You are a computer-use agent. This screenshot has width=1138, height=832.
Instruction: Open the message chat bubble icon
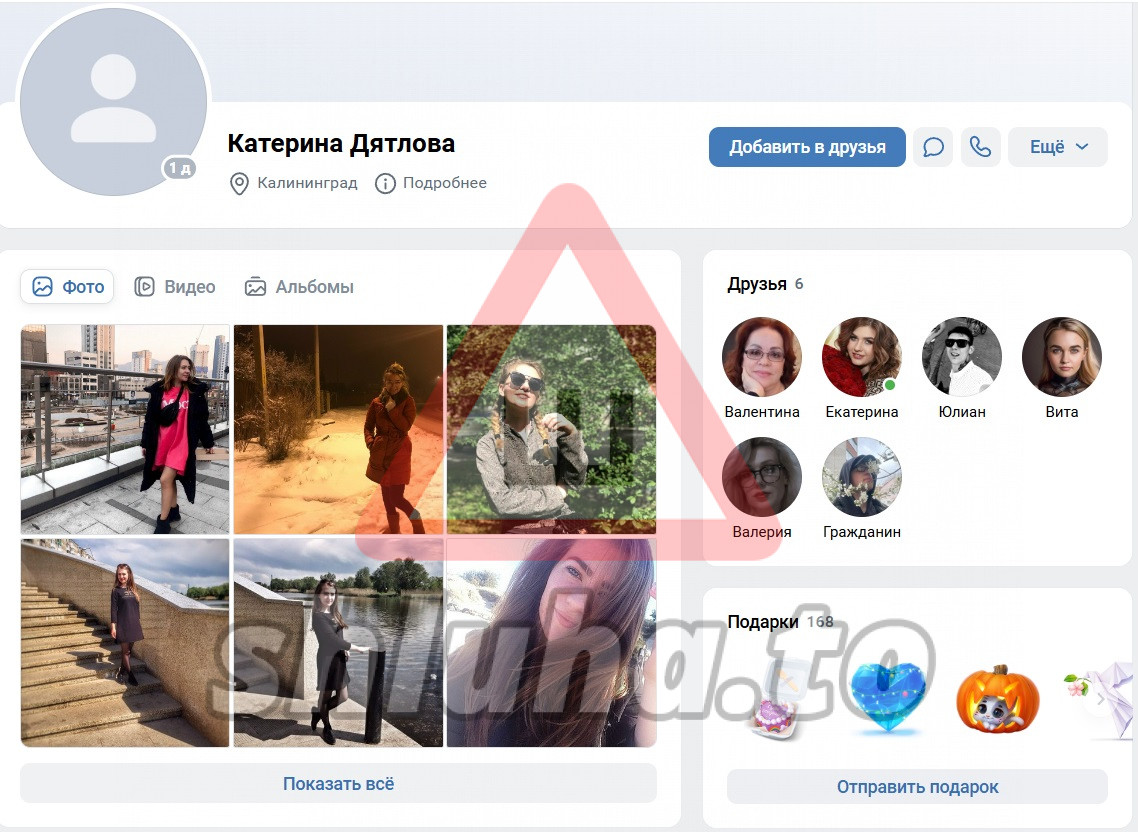(x=933, y=147)
